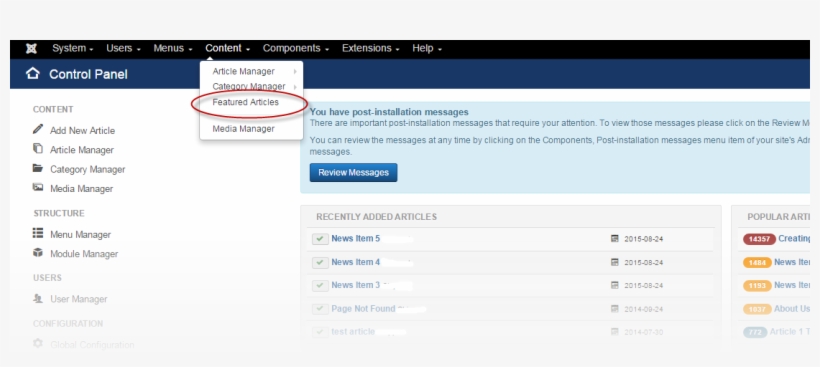Click the calendar icon in News Item 3 row
Screen dimensions: 820x367
pos(615,285)
